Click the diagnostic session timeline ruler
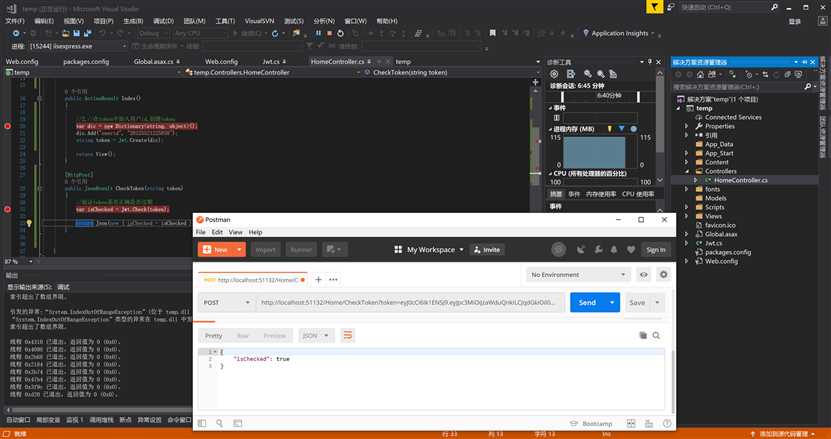The image size is (831, 439). [600, 96]
